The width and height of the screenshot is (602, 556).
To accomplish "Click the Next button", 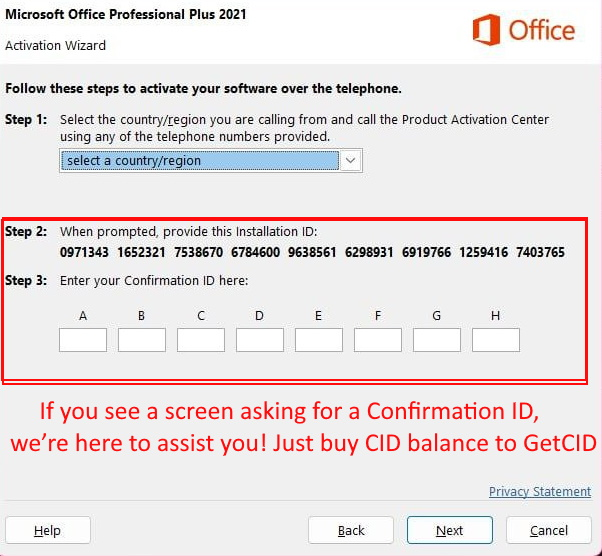I will click(x=450, y=530).
